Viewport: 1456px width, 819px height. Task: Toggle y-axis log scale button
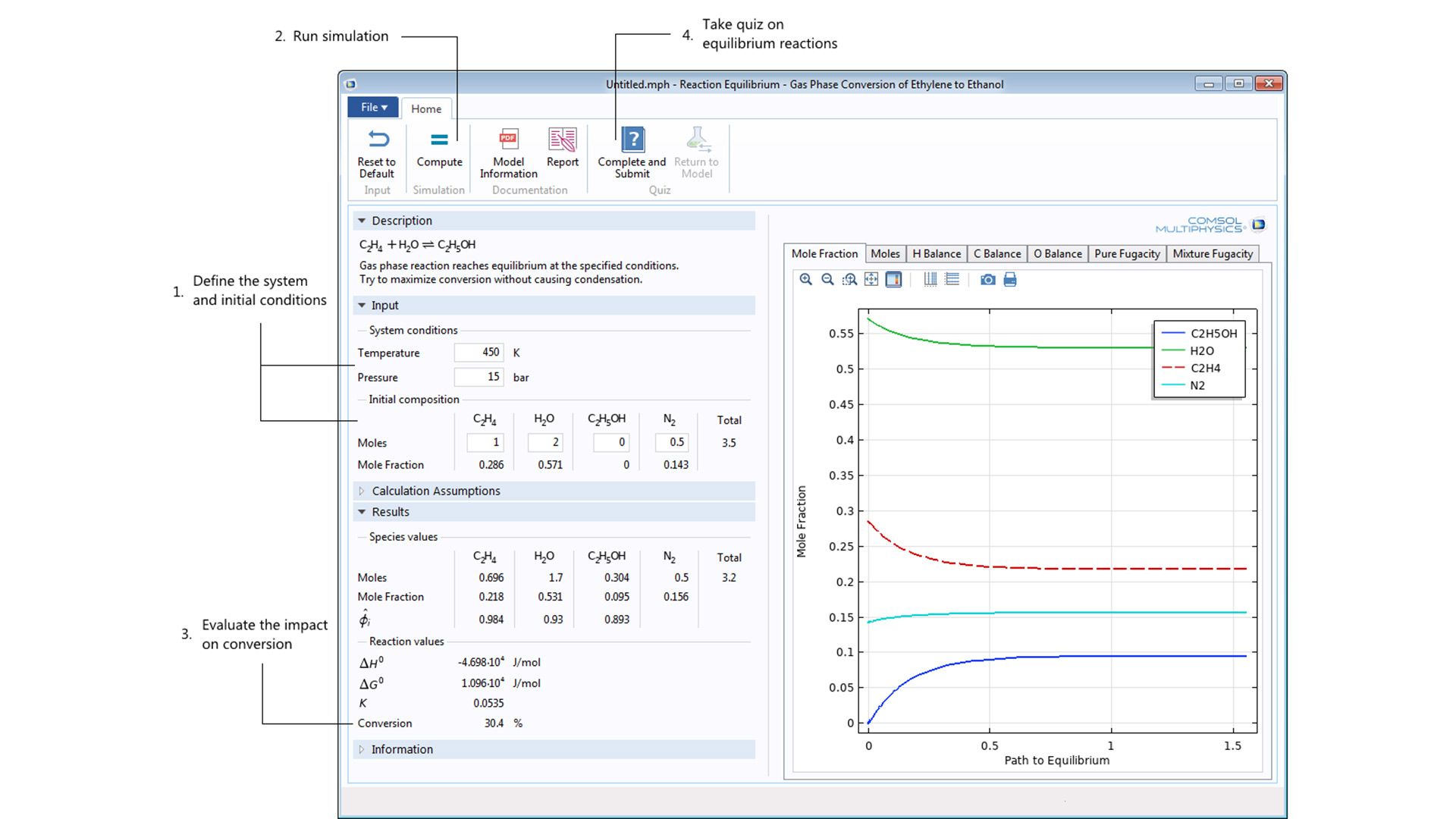pos(952,280)
